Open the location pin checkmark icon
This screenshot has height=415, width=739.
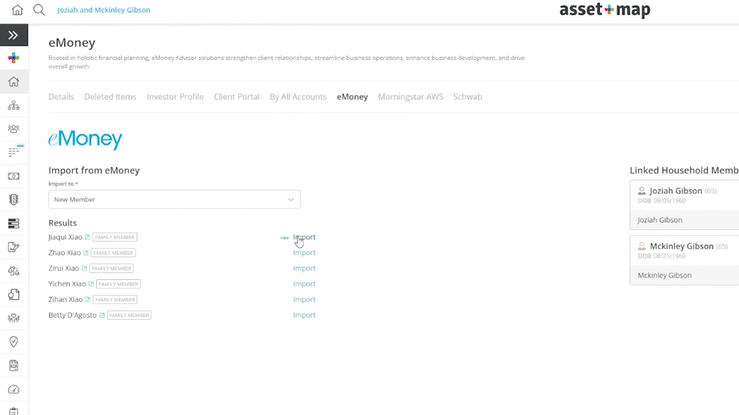(14, 342)
